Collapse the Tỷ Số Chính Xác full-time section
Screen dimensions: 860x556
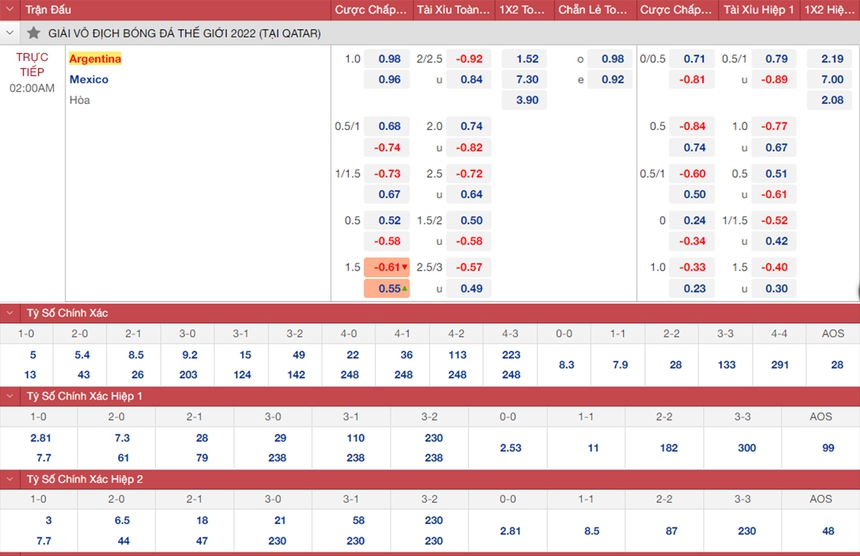click(11, 313)
